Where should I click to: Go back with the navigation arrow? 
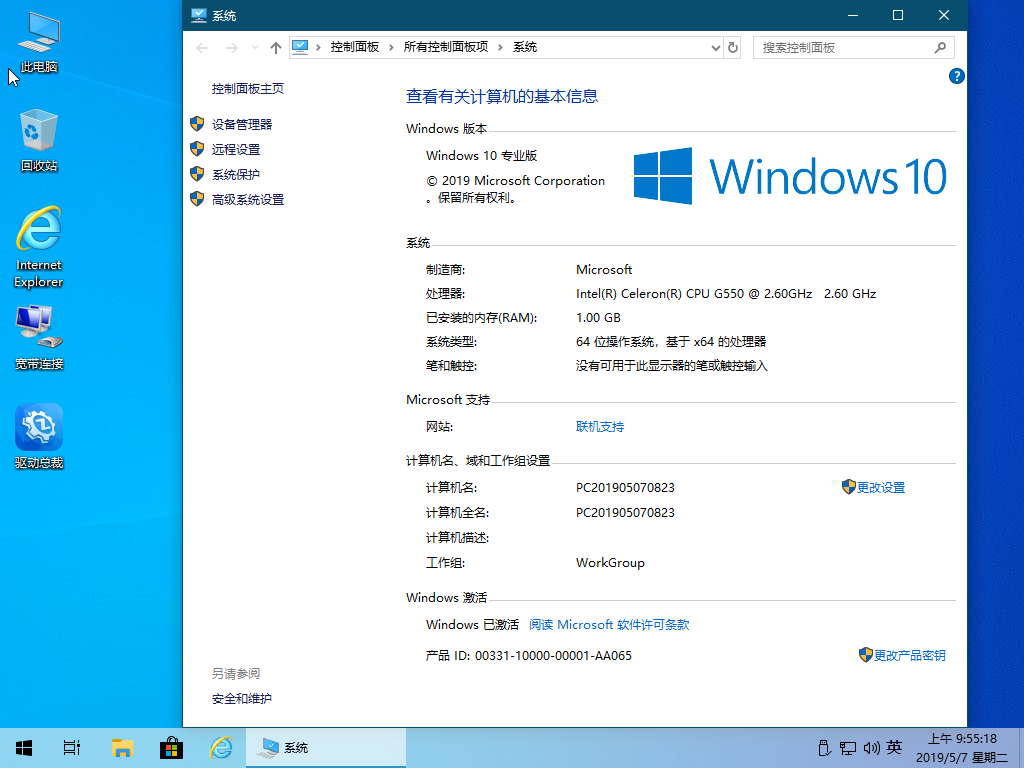coord(202,48)
